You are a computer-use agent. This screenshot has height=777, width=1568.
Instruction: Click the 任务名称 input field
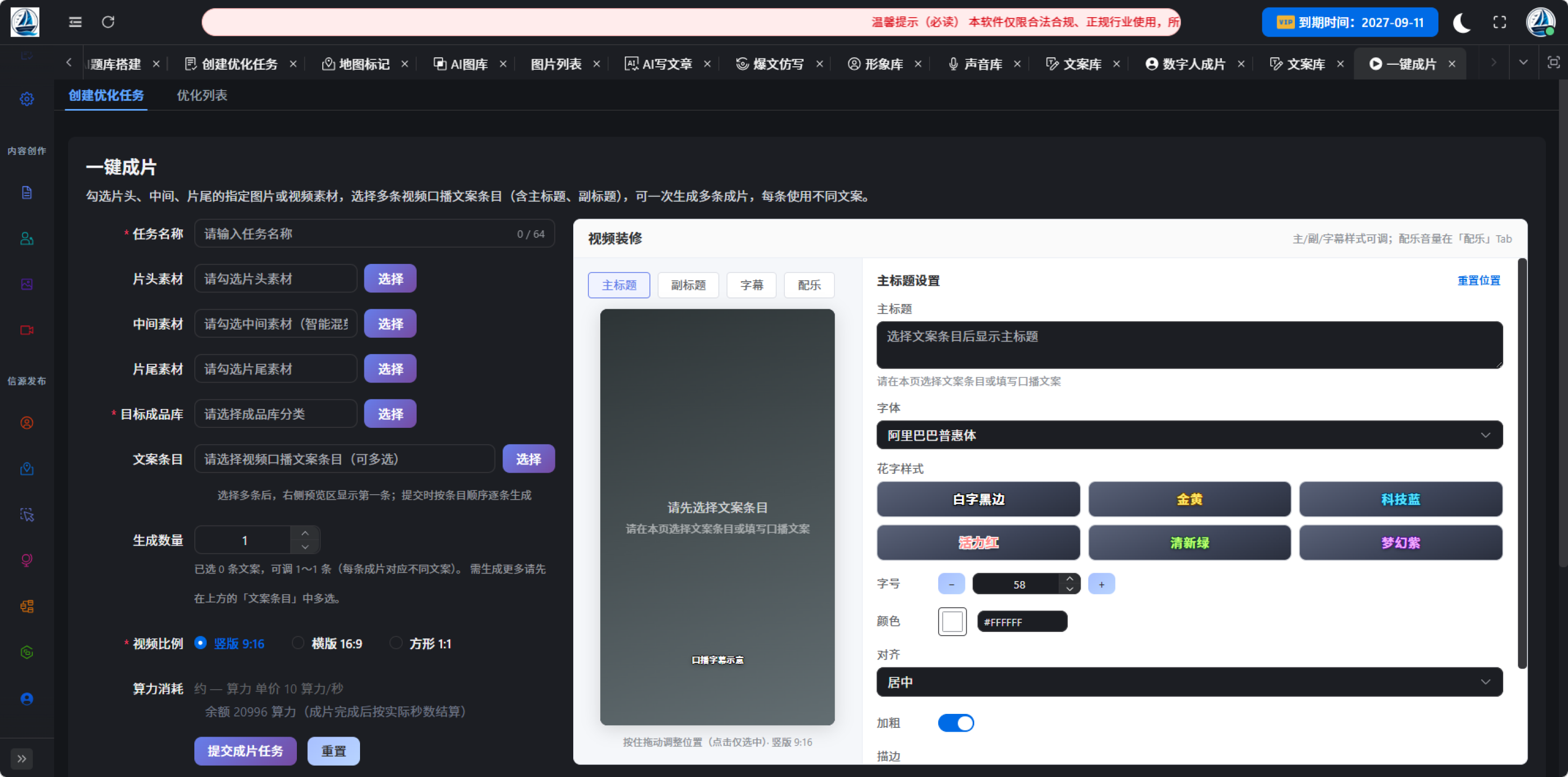pos(375,234)
